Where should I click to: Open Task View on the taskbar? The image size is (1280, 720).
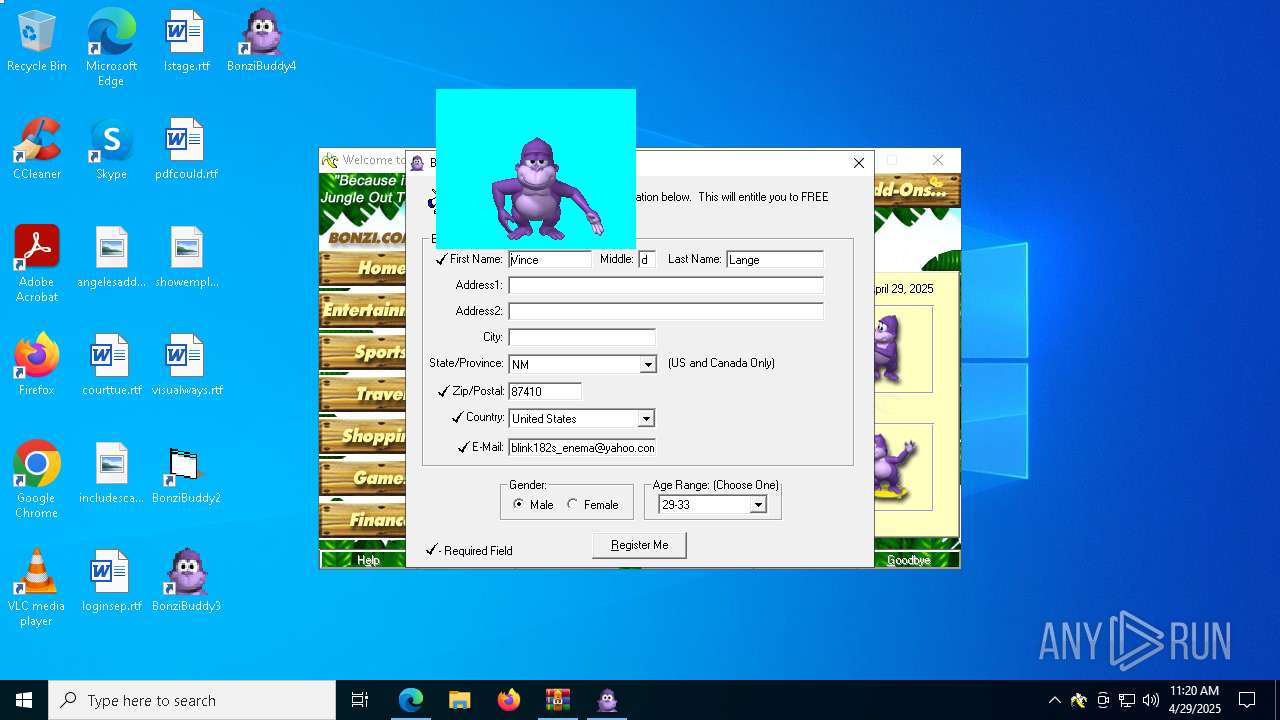360,700
